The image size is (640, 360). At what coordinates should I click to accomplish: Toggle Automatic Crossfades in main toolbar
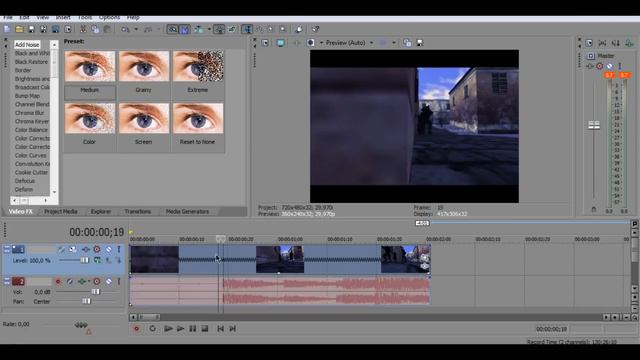[184, 29]
